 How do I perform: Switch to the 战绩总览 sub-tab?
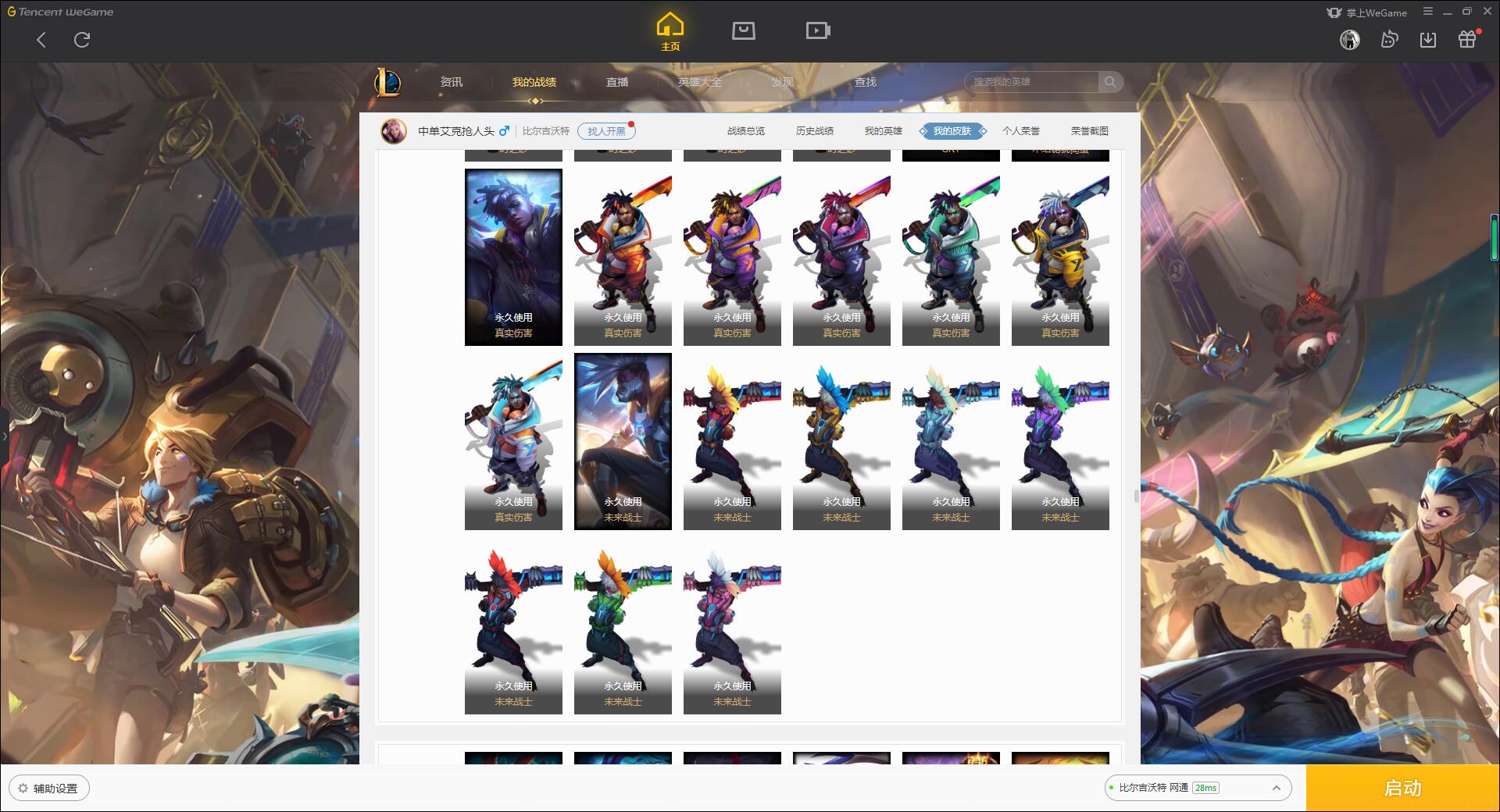[x=746, y=131]
